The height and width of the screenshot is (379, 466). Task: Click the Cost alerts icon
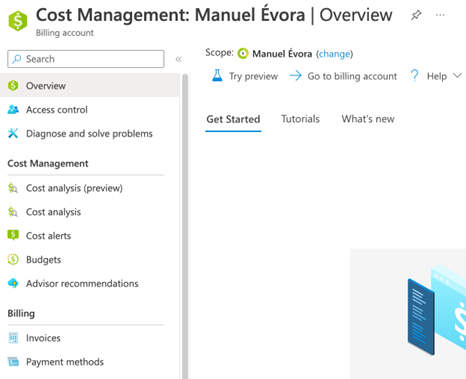coord(13,235)
